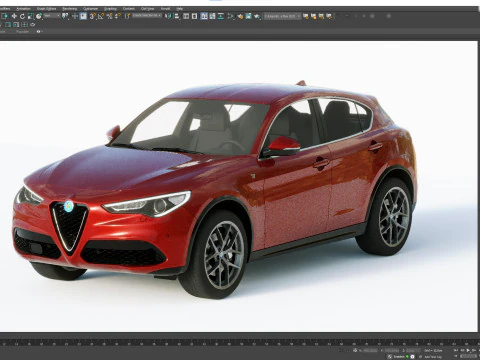Toggle Angle Snap

click(101, 16)
